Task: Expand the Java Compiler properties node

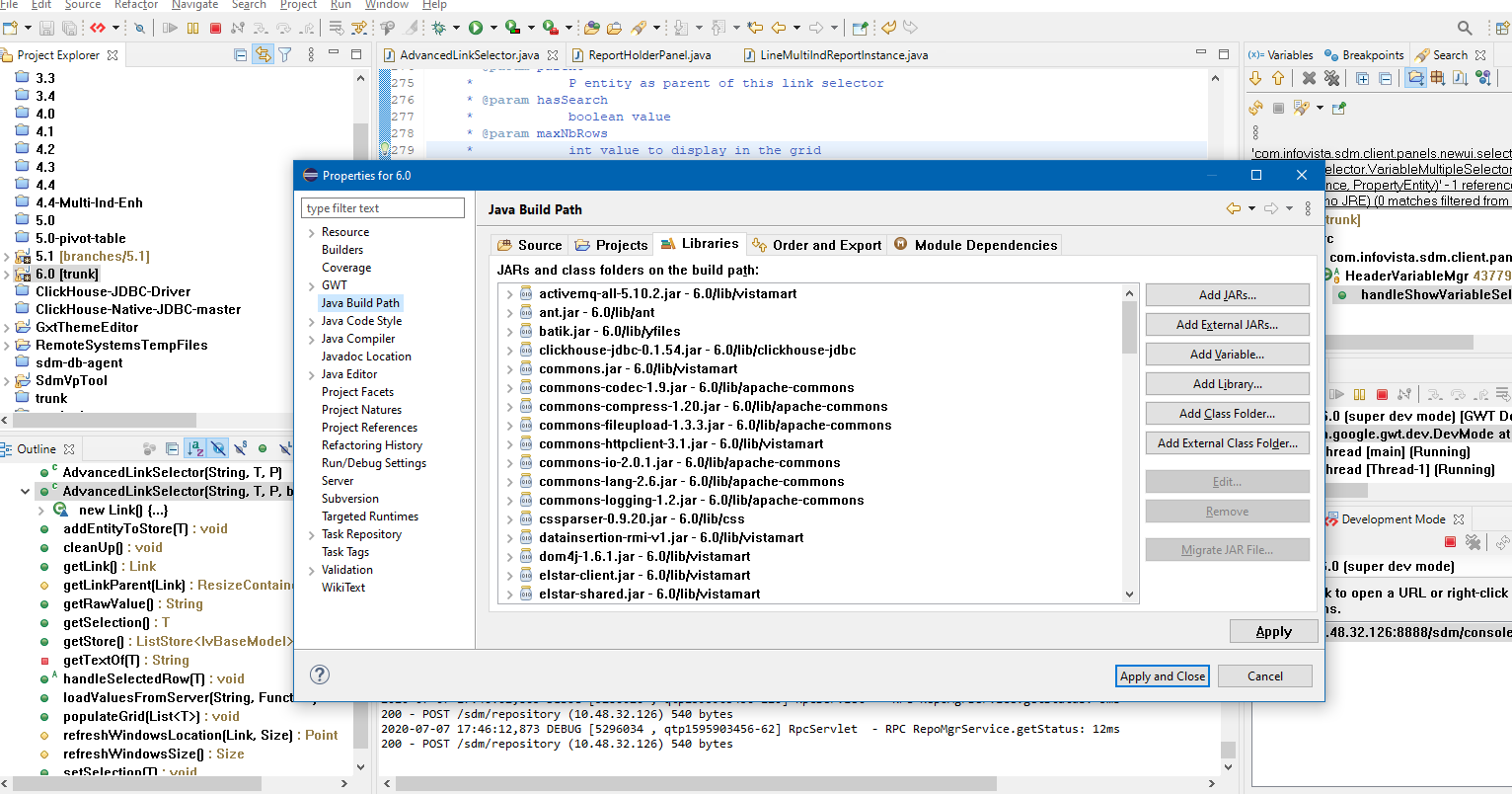Action: [x=311, y=340]
